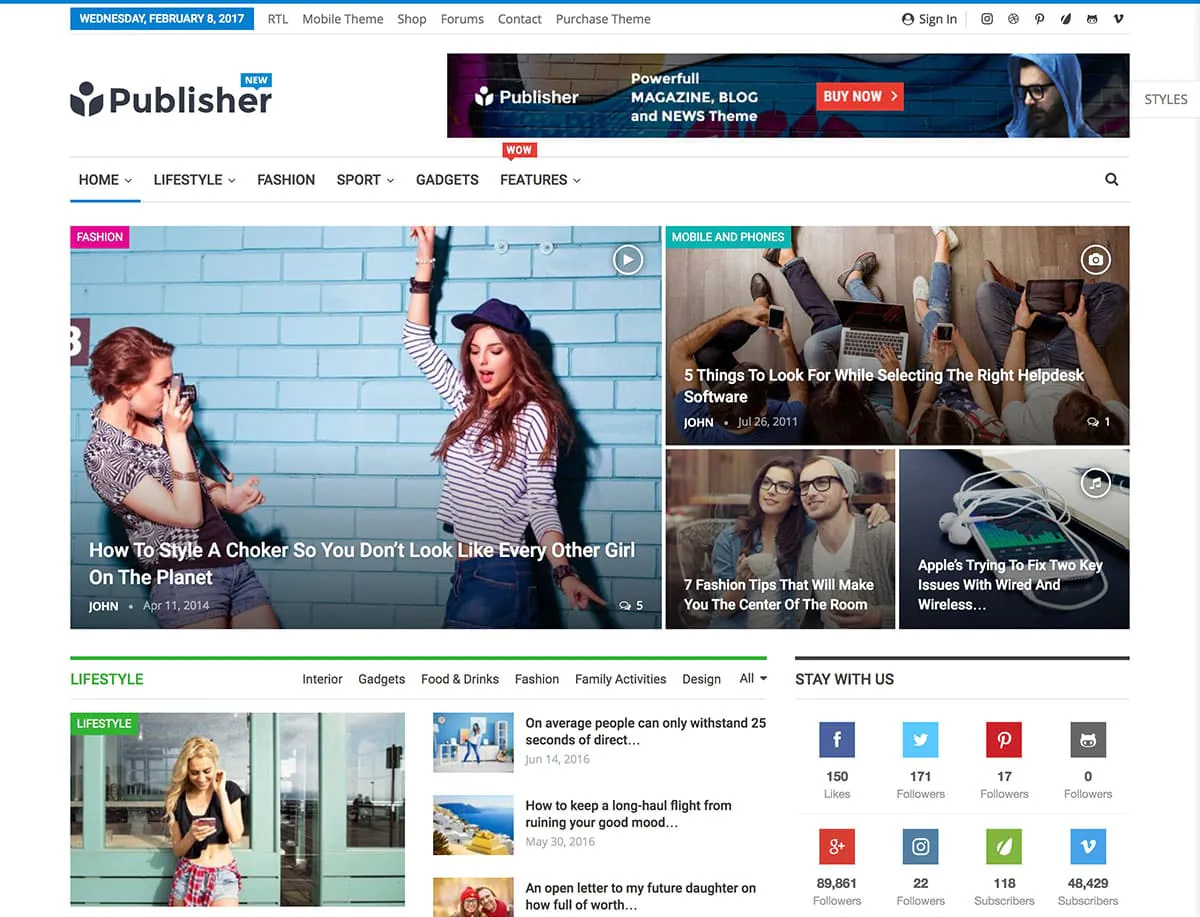The image size is (1200, 917).
Task: Click the camera icon on Helpdesk post
Action: 1096,260
